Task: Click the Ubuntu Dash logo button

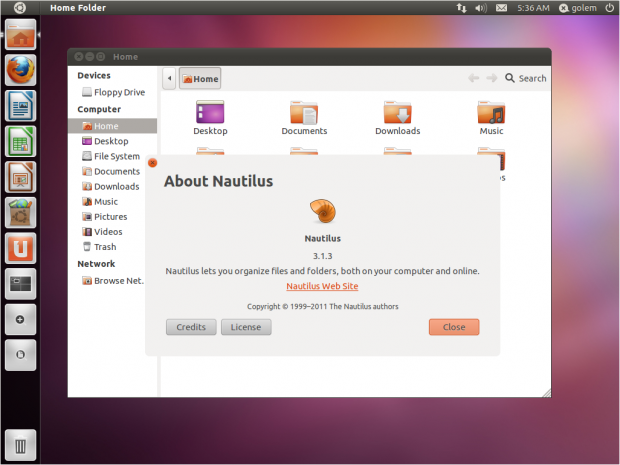Action: click(19, 8)
